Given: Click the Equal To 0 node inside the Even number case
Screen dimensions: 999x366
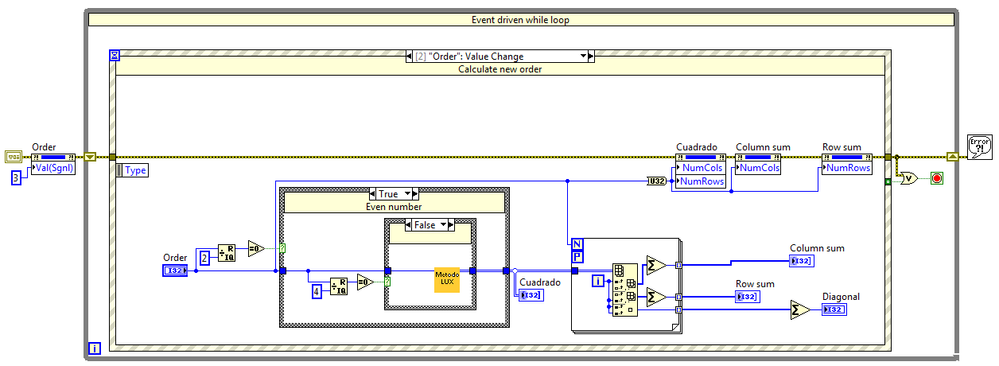Looking at the screenshot, I should pos(365,281).
